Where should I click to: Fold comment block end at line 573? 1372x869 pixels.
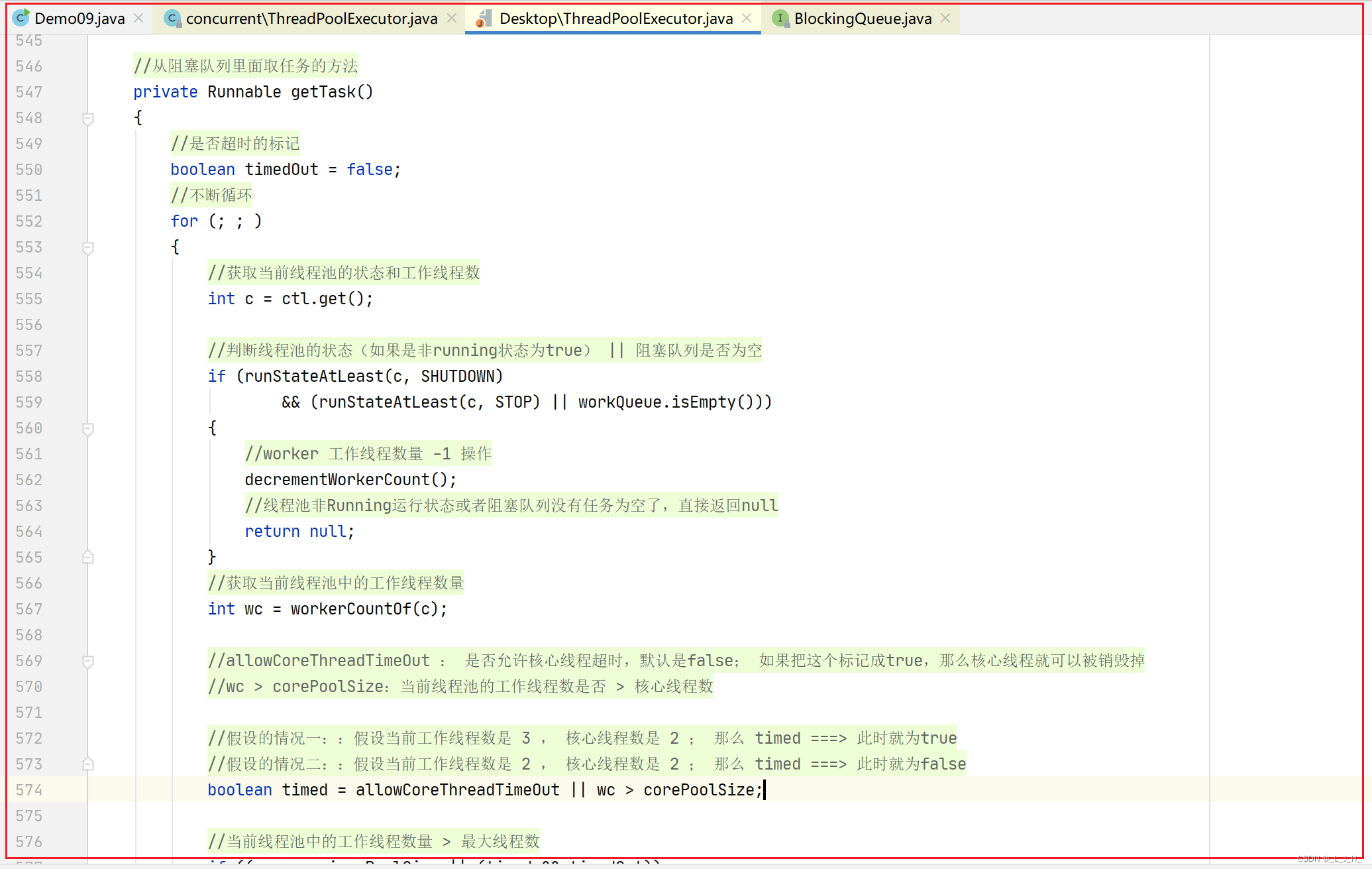click(x=87, y=764)
